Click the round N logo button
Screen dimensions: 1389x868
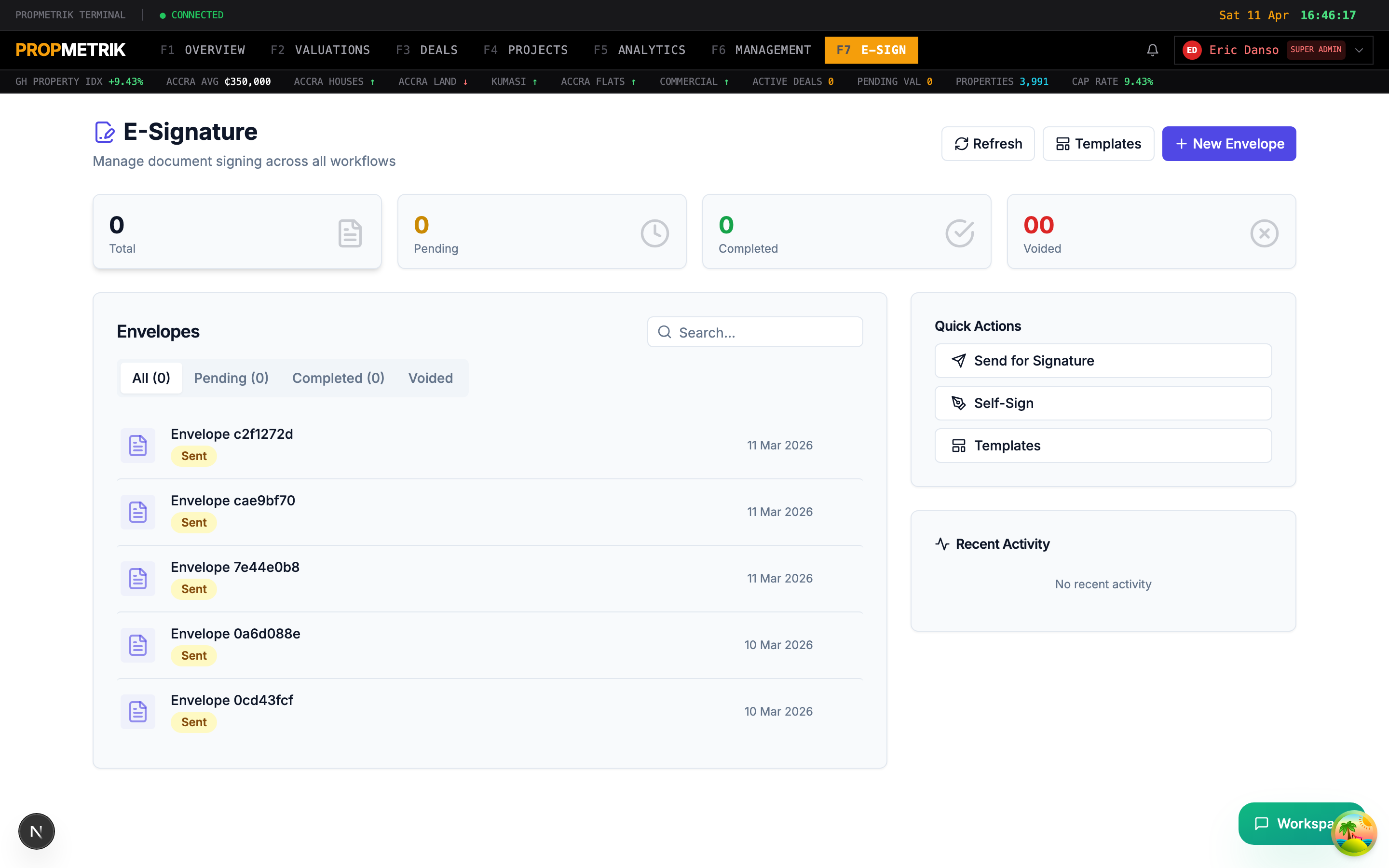coord(36,831)
